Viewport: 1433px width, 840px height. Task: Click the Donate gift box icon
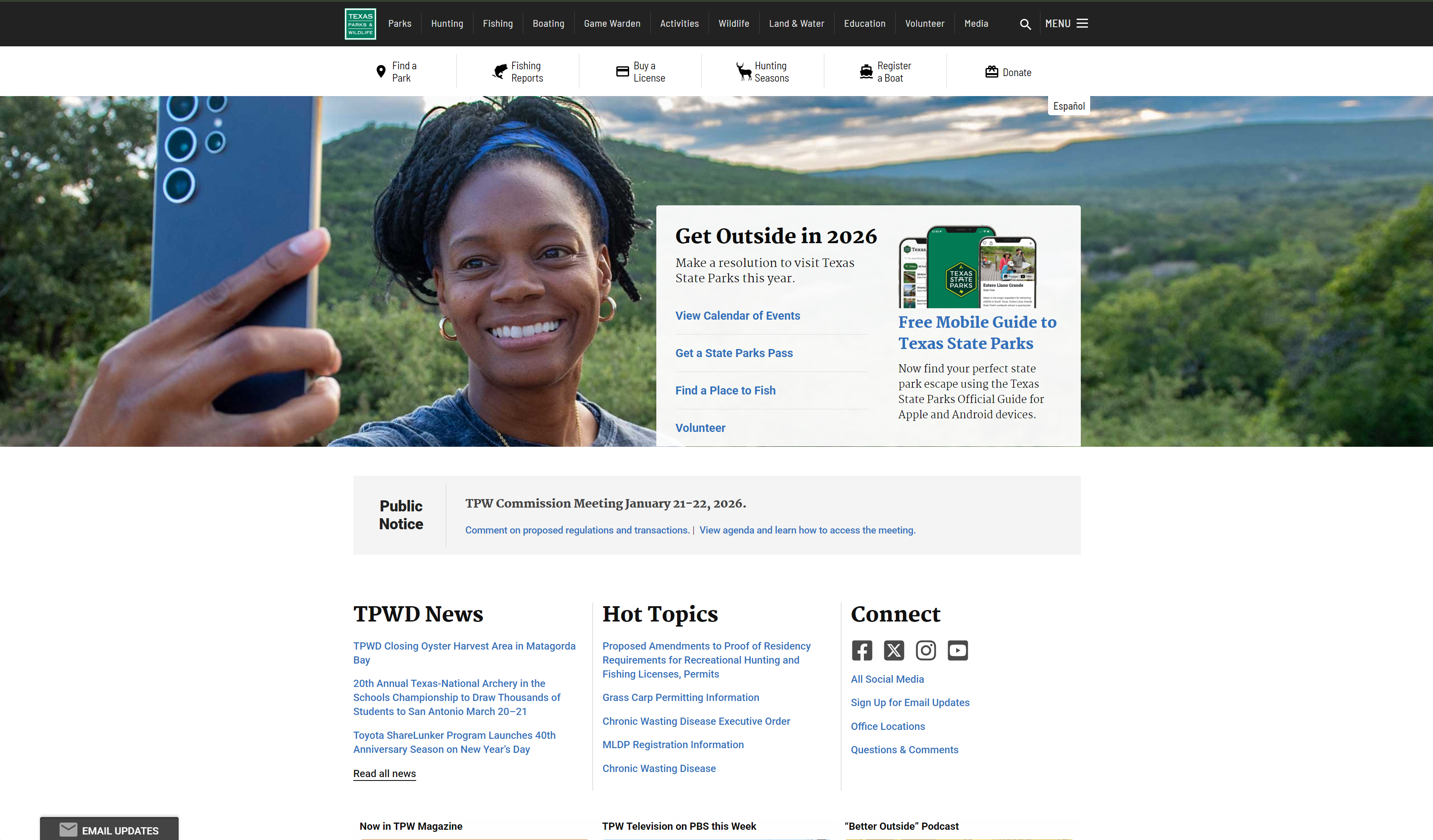click(991, 72)
